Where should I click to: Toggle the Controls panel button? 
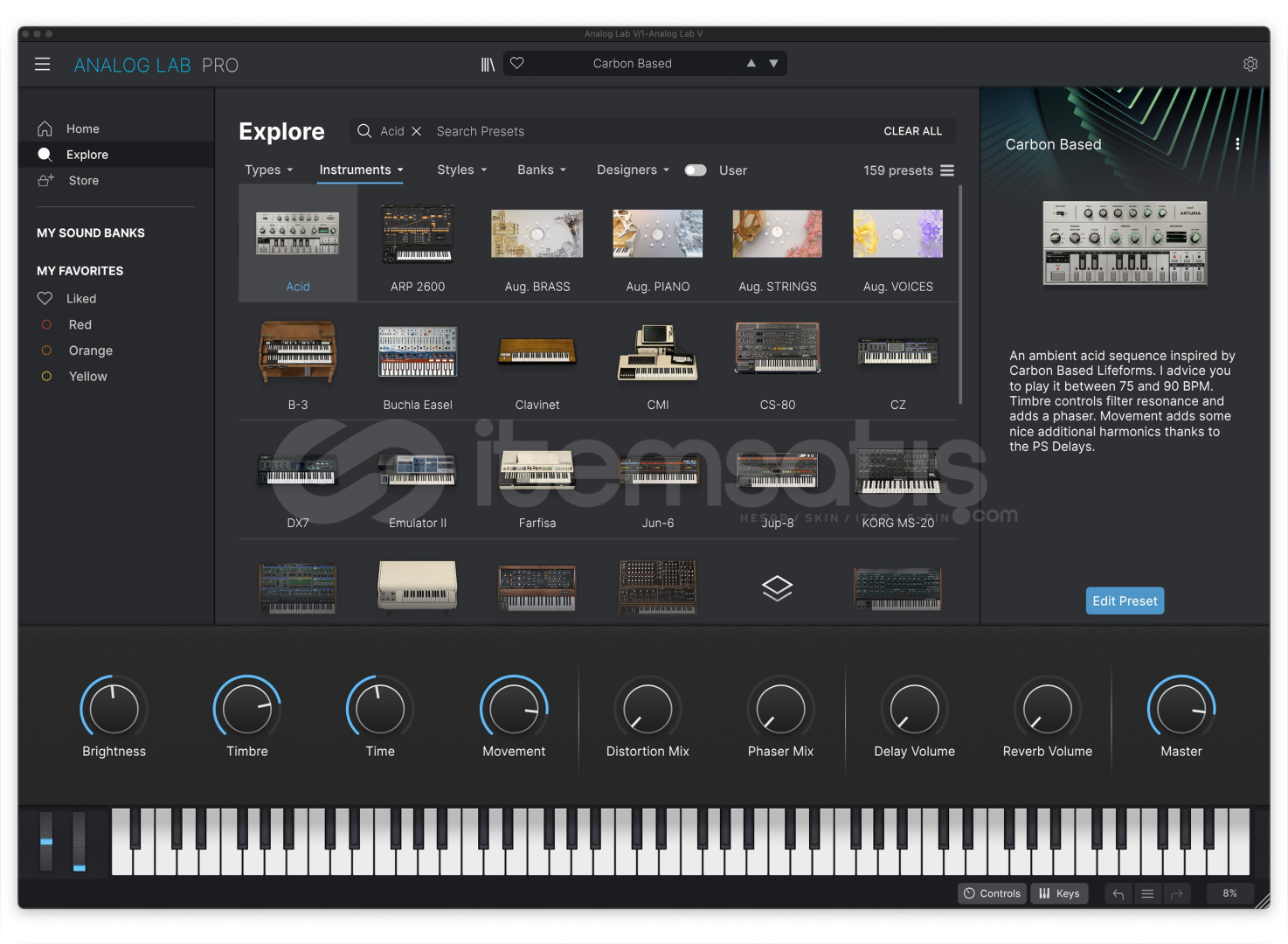[992, 893]
